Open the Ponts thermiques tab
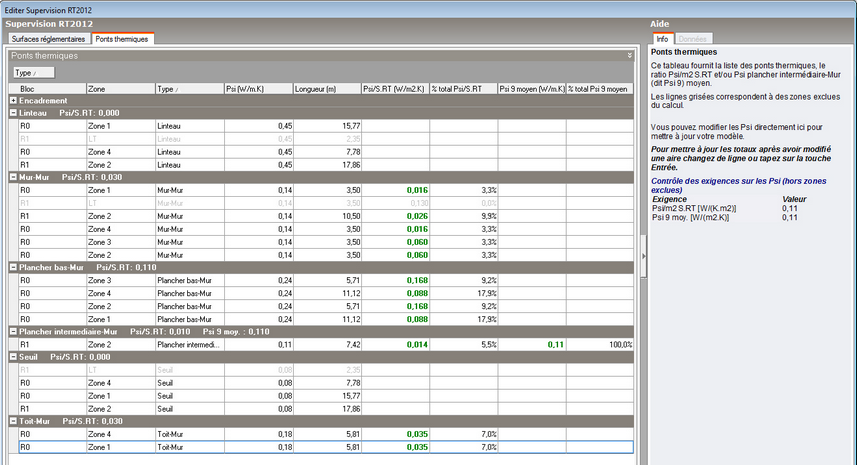This screenshot has width=857, height=465. pyautogui.click(x=122, y=38)
